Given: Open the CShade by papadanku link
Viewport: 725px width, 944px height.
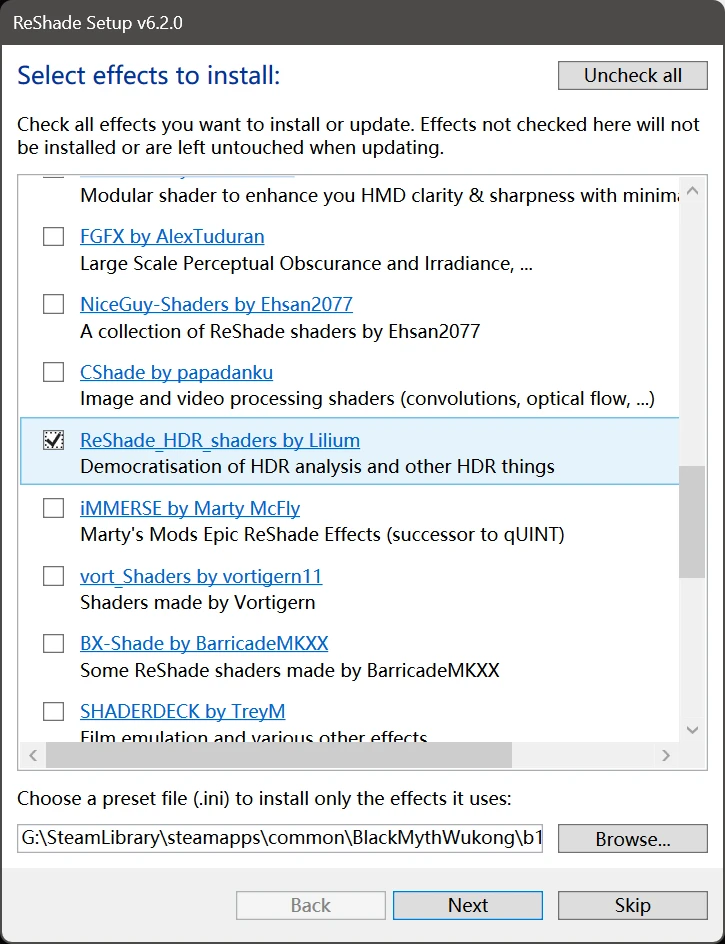Looking at the screenshot, I should click(x=176, y=373).
